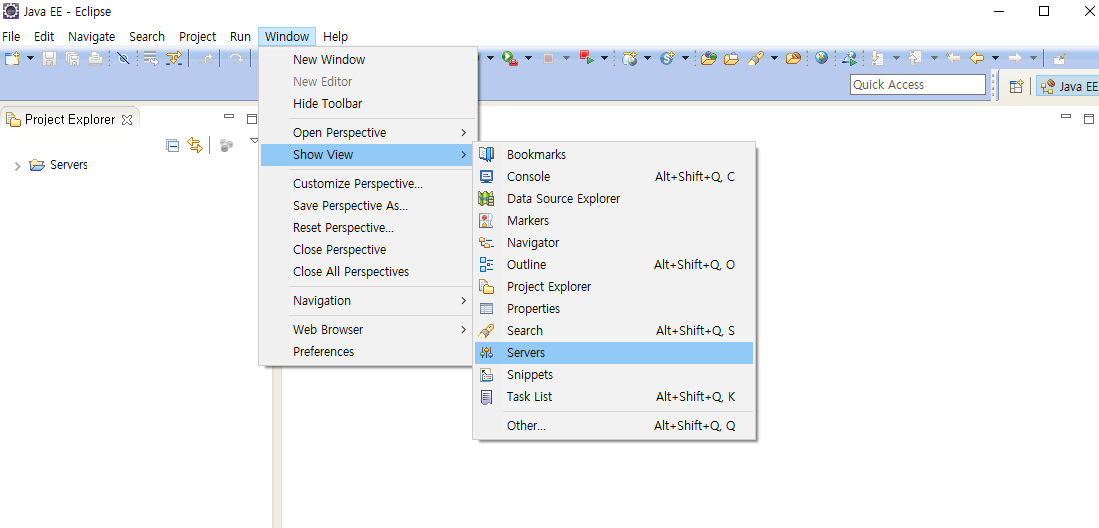Choose New Window from Window menu

(x=369, y=60)
